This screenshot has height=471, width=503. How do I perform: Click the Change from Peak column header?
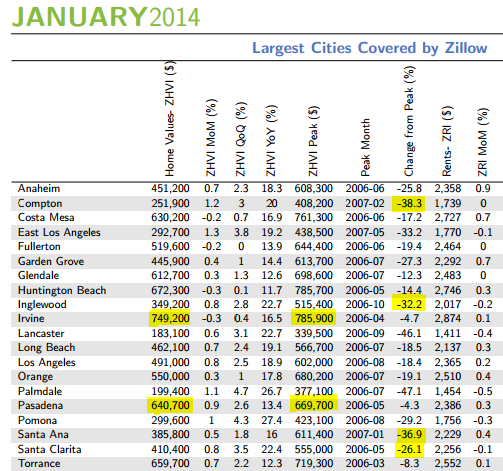click(409, 121)
